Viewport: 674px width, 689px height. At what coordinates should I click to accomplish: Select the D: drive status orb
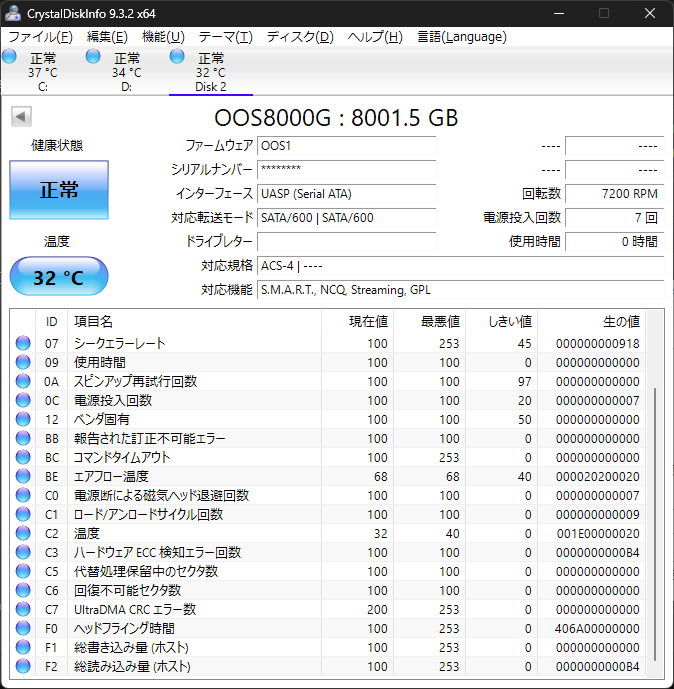(93, 57)
